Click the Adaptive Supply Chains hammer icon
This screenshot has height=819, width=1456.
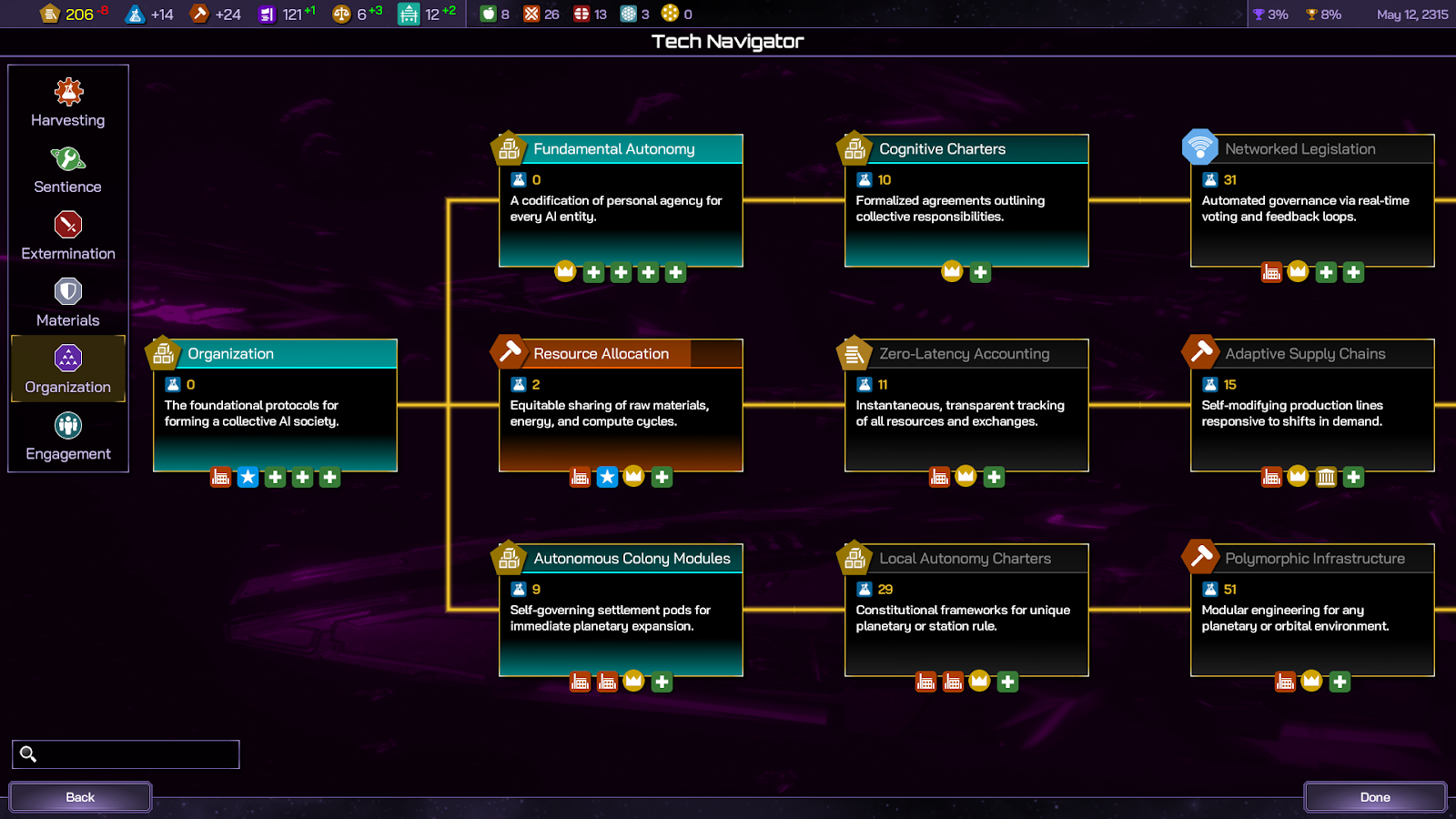point(1200,352)
